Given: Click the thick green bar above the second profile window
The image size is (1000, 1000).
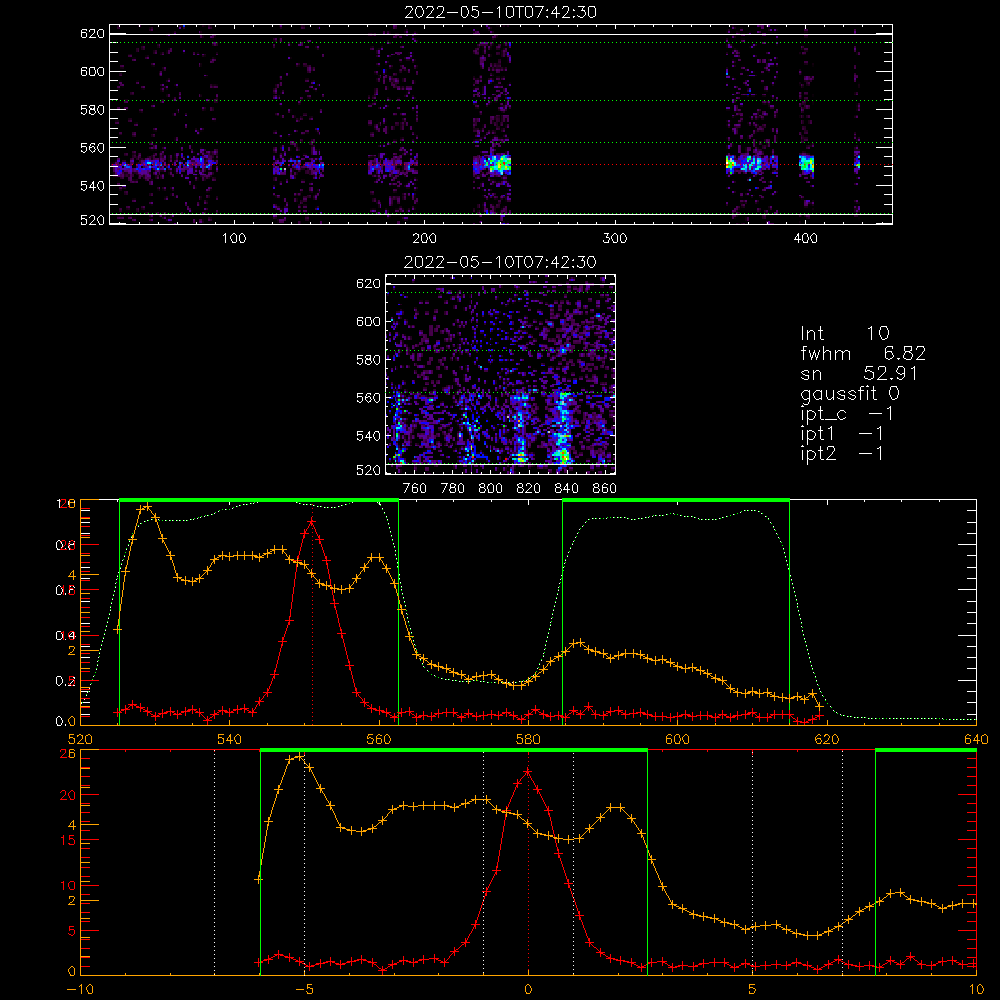Looking at the screenshot, I should 676,500.
